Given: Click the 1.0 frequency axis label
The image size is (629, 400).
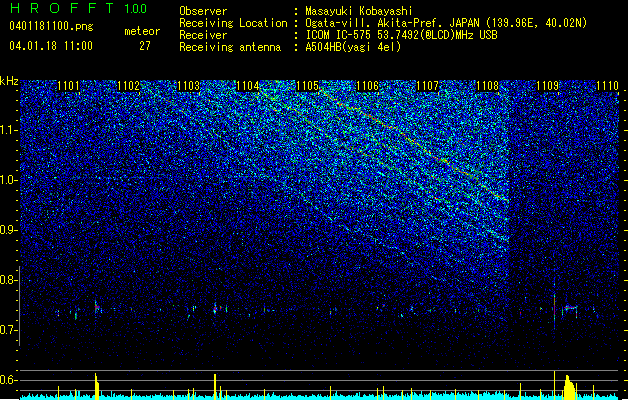Looking at the screenshot, I should pyautogui.click(x=9, y=180).
